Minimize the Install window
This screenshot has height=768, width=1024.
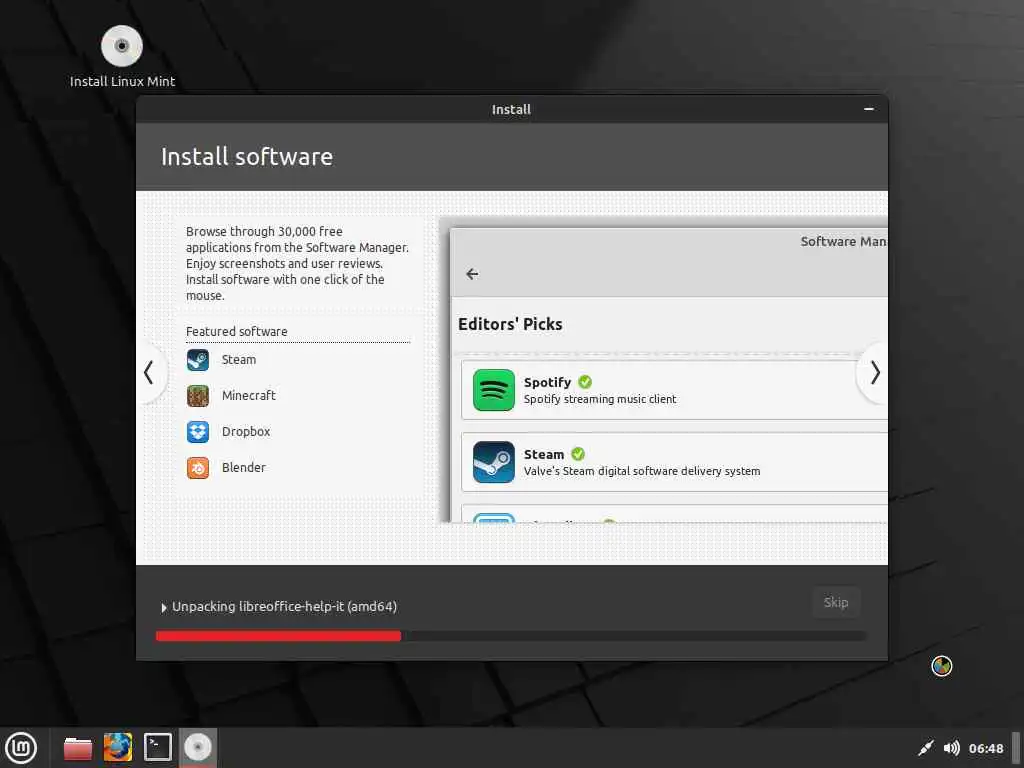point(869,109)
